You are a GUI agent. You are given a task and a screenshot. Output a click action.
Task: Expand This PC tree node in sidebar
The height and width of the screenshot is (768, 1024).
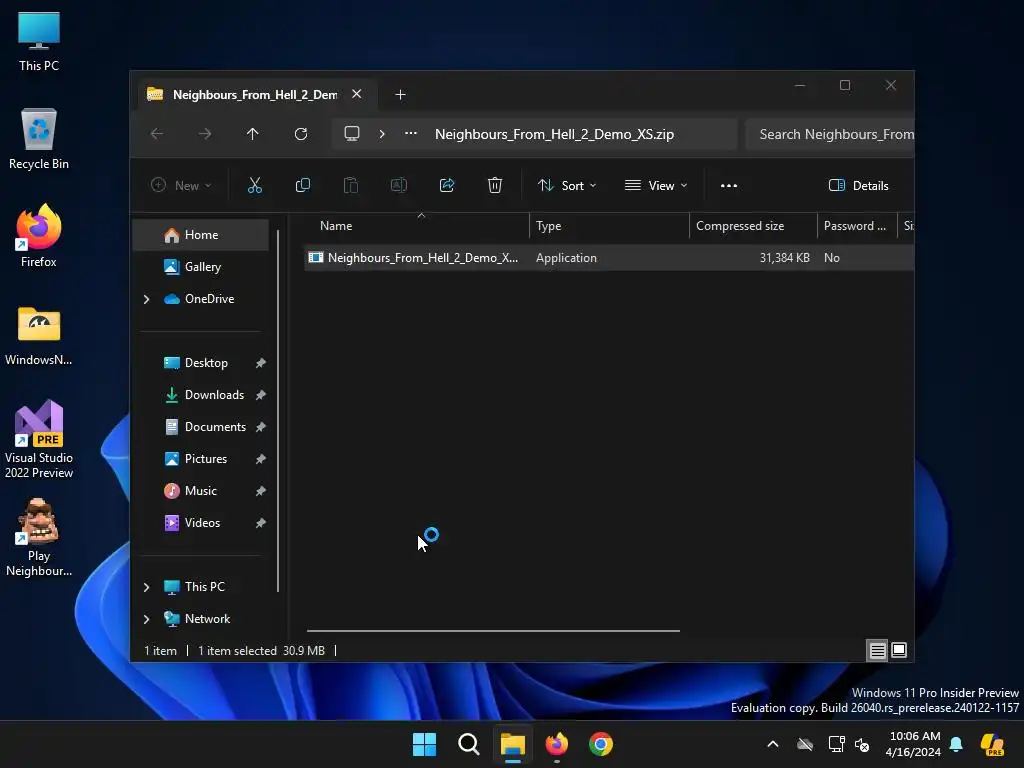[x=146, y=587]
